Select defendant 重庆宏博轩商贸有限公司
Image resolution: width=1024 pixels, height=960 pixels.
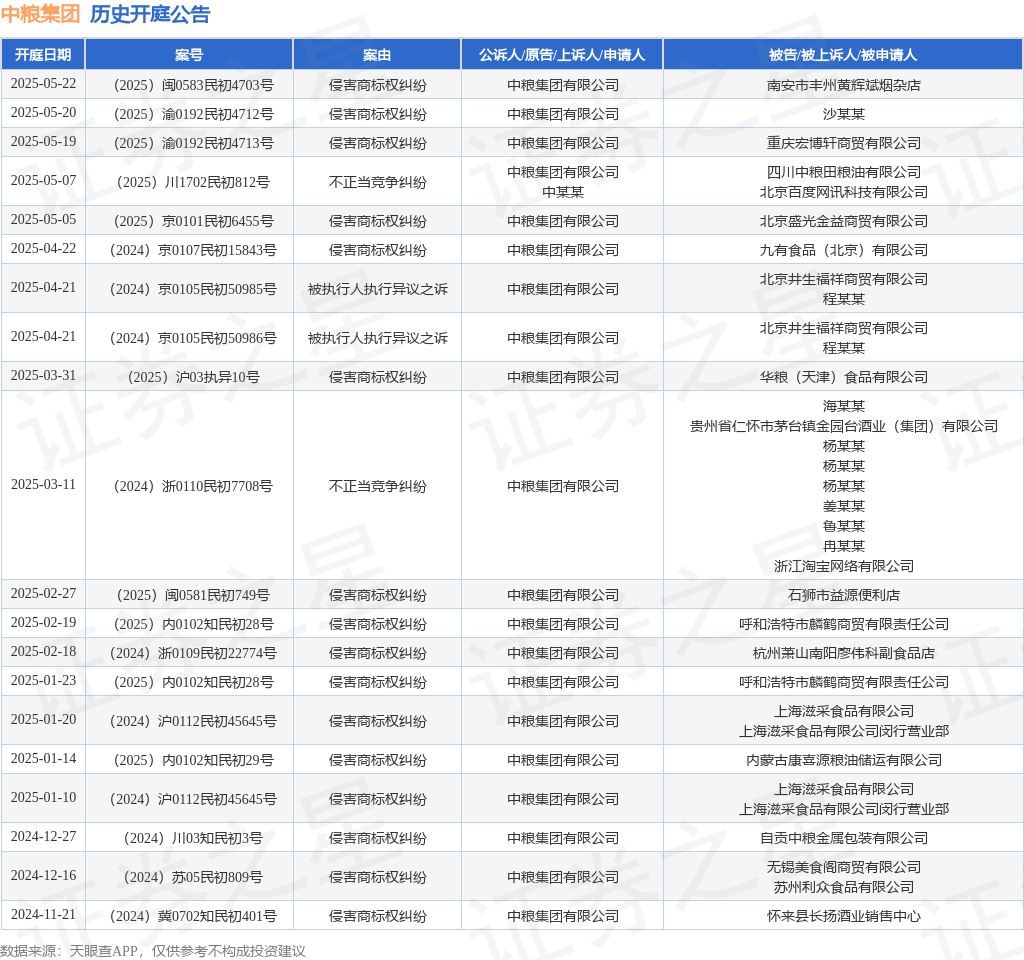[x=843, y=143]
